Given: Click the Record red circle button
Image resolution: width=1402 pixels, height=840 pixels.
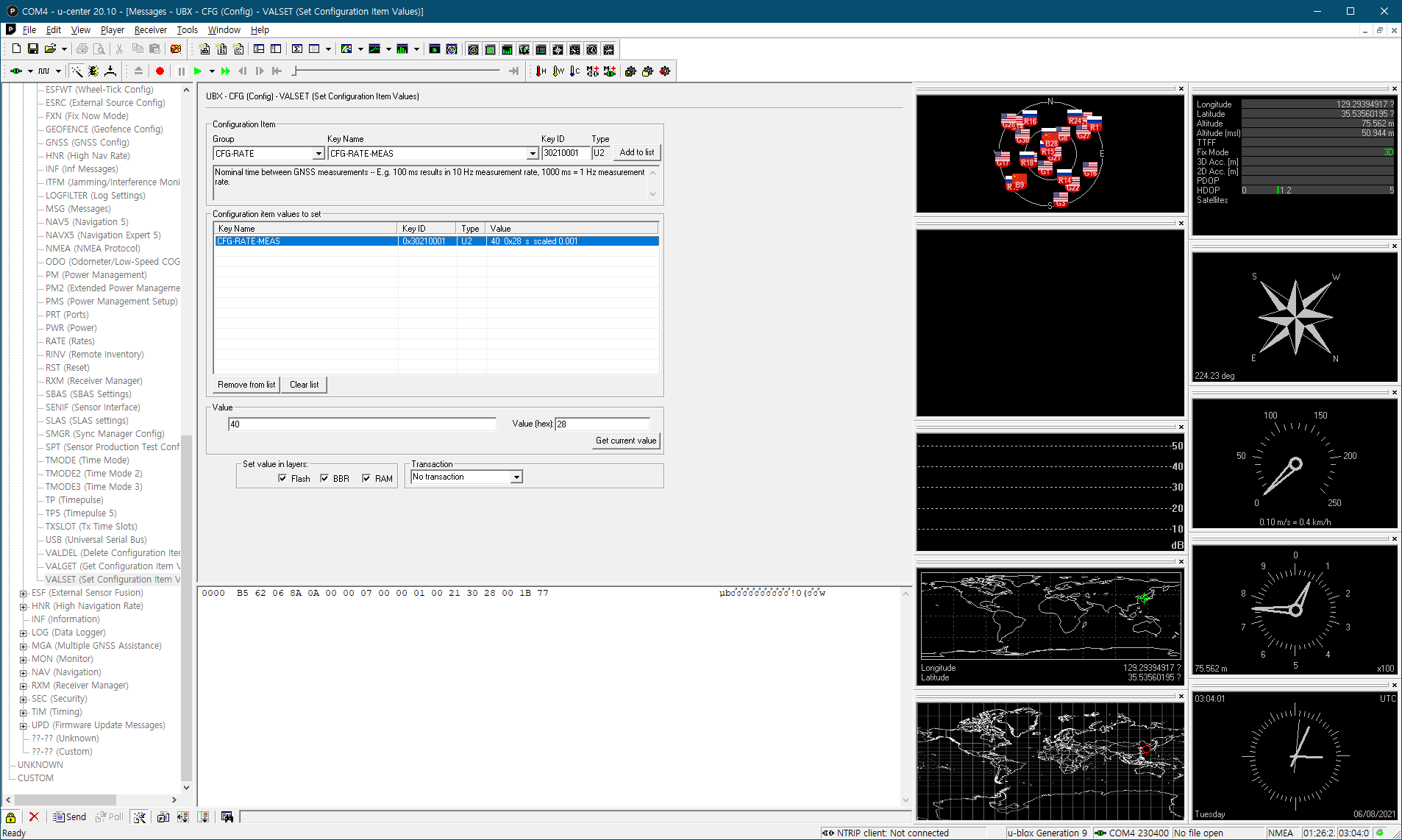Looking at the screenshot, I should click(160, 71).
